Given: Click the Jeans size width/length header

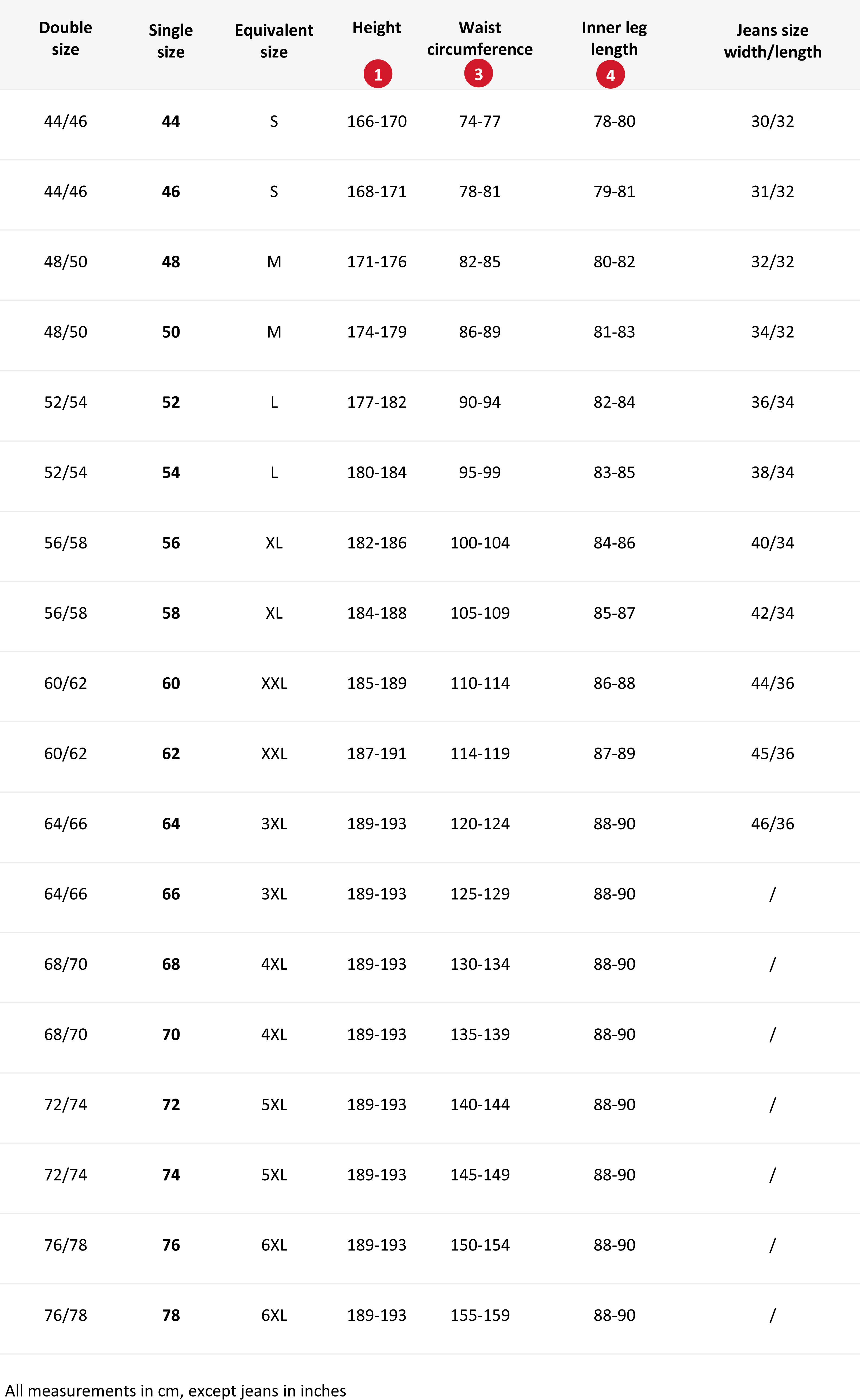Looking at the screenshot, I should (772, 41).
